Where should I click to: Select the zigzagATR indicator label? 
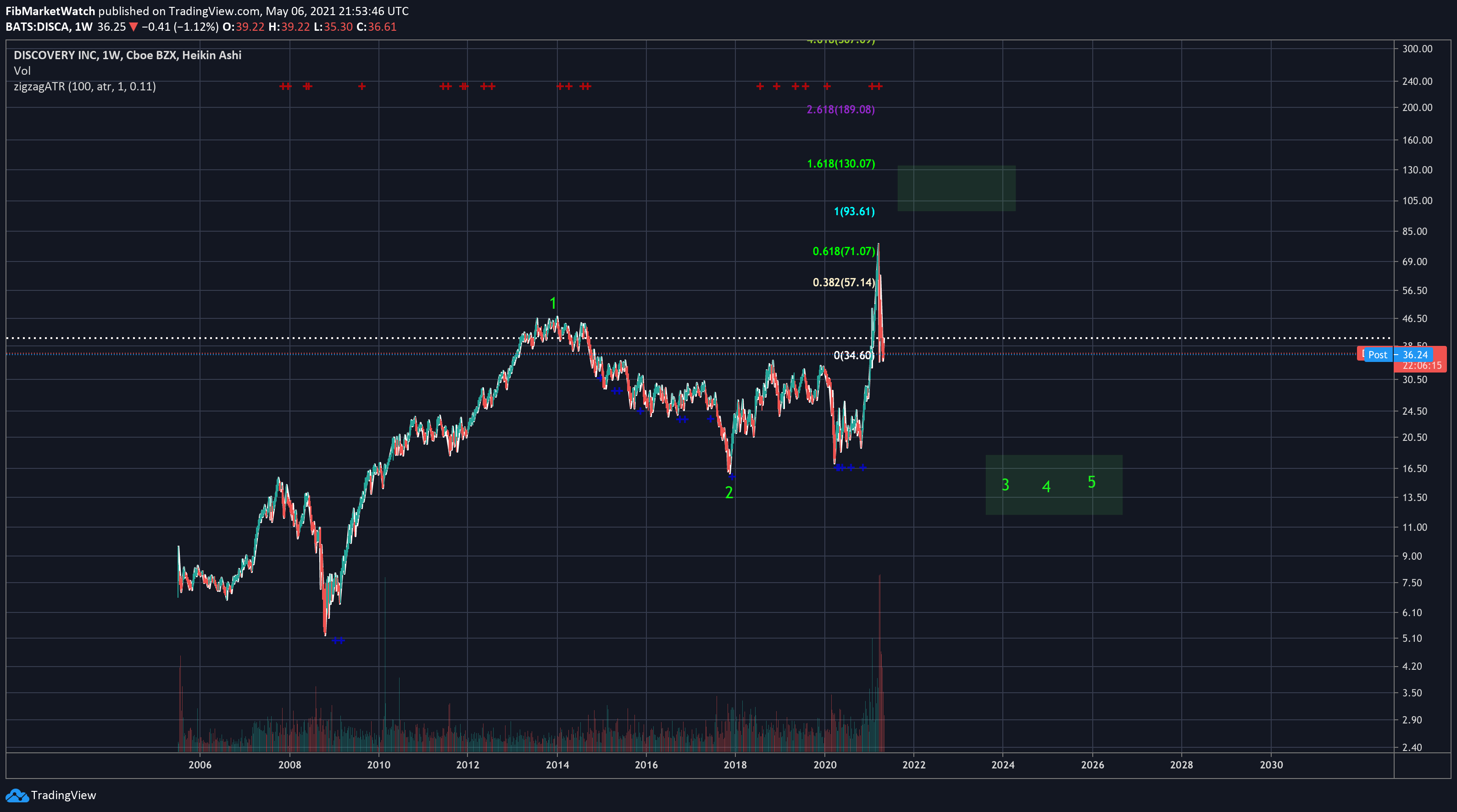(85, 87)
